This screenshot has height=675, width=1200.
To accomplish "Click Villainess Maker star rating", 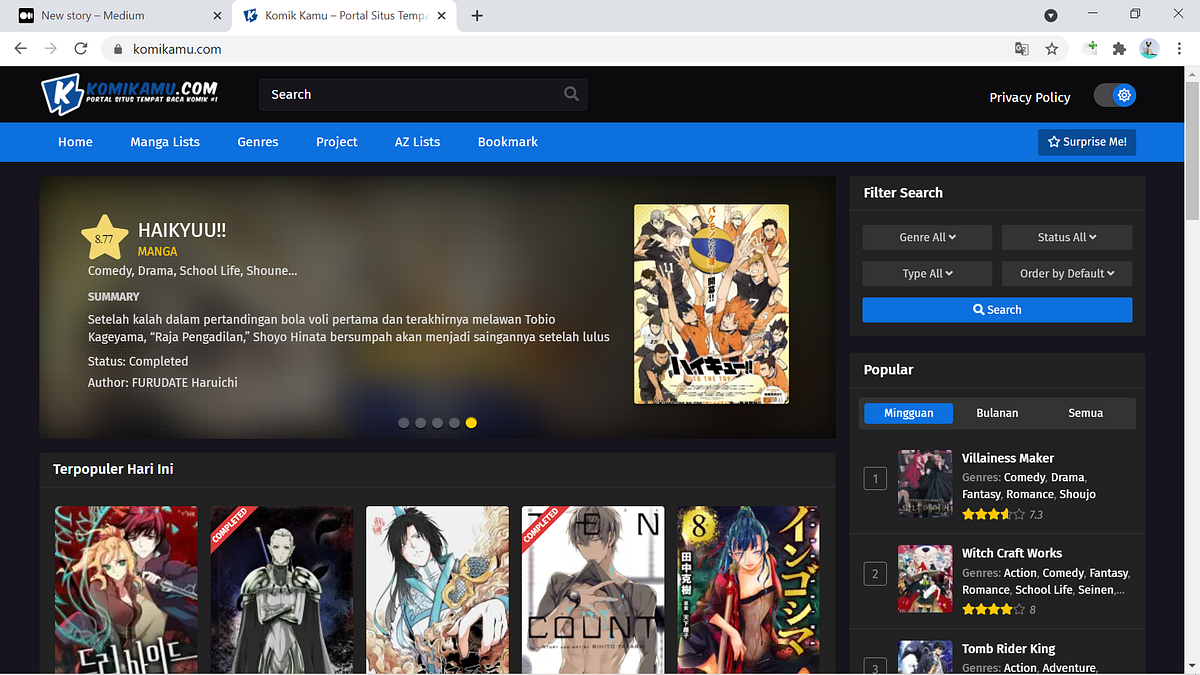I will tap(993, 514).
